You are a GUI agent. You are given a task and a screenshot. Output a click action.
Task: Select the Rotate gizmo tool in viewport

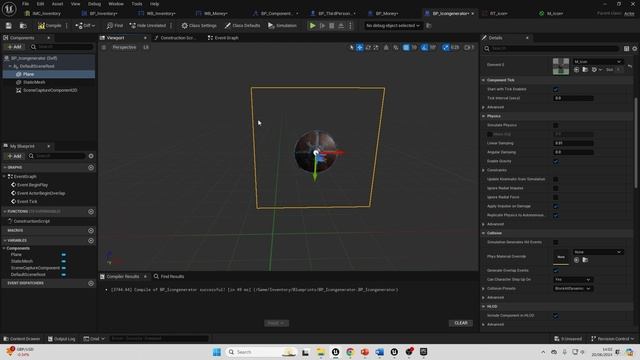[x=368, y=47]
